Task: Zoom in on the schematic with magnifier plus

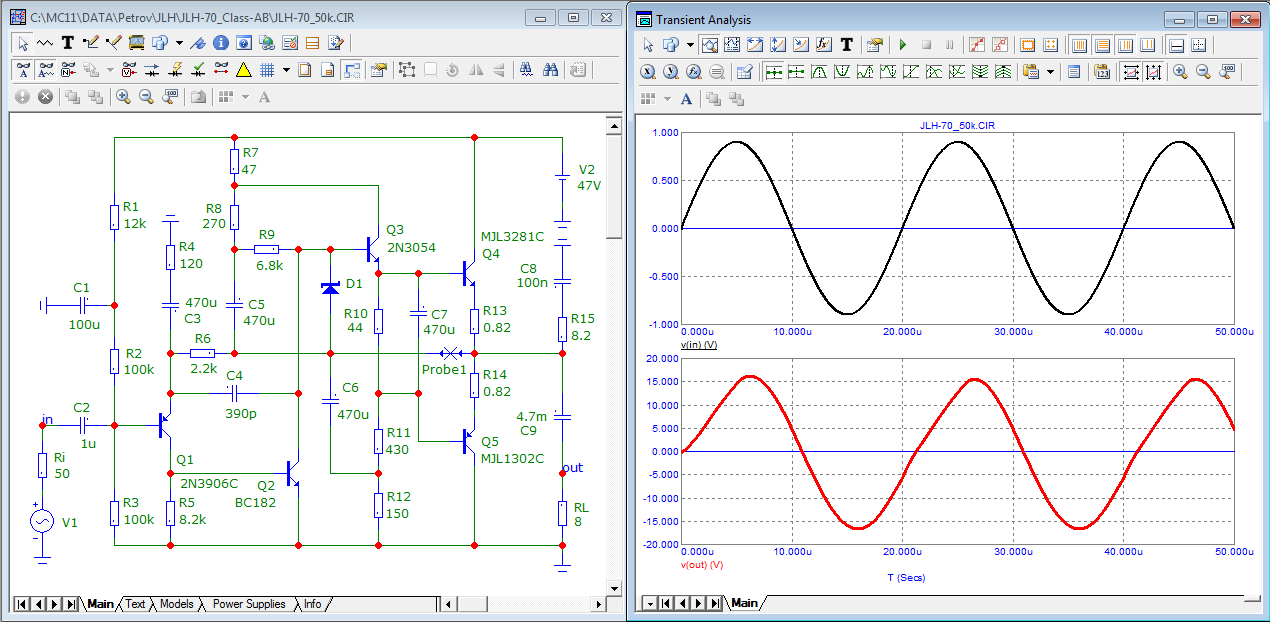Action: pyautogui.click(x=123, y=97)
